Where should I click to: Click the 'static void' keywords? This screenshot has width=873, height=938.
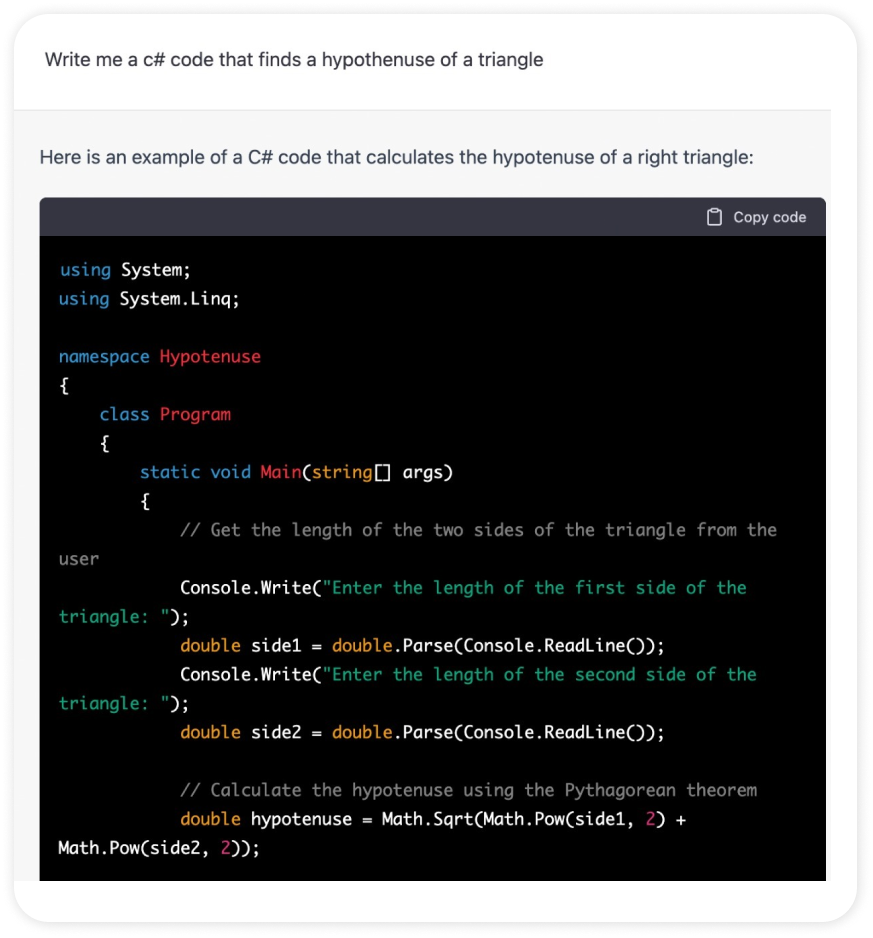pyautogui.click(x=195, y=472)
